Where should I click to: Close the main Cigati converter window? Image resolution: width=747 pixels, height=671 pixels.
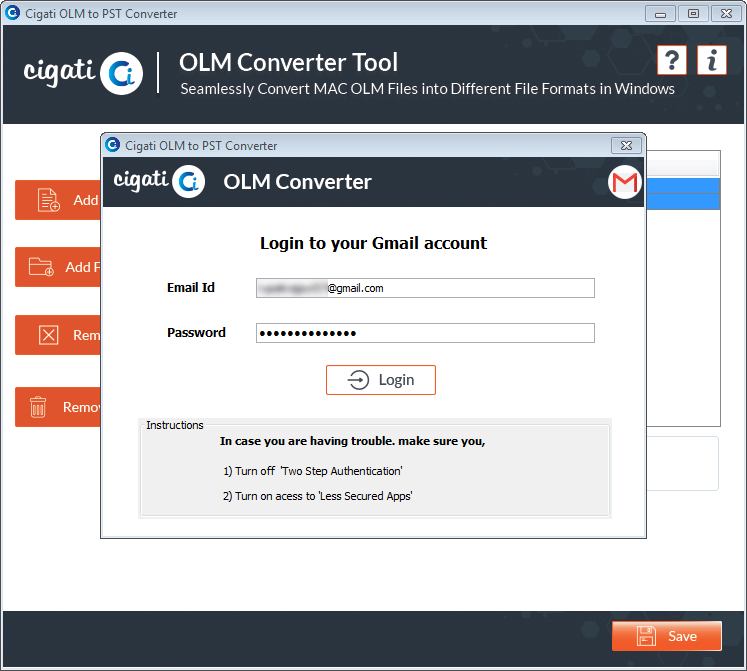(x=726, y=14)
